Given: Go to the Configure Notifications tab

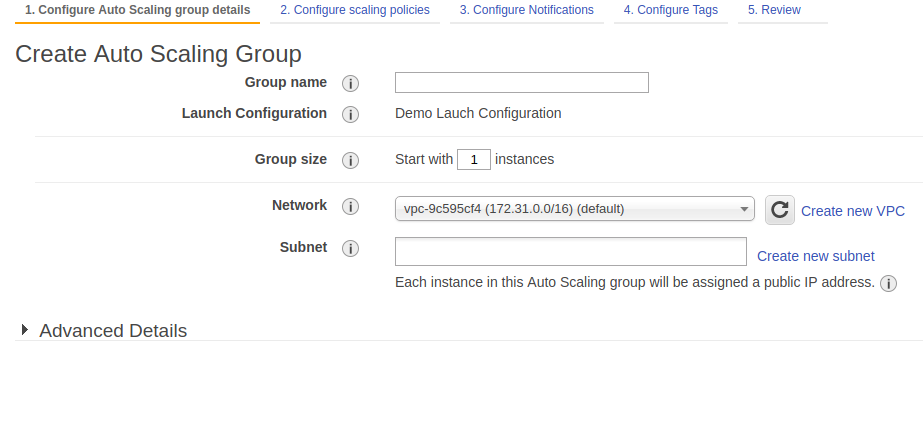Looking at the screenshot, I should (x=526, y=10).
